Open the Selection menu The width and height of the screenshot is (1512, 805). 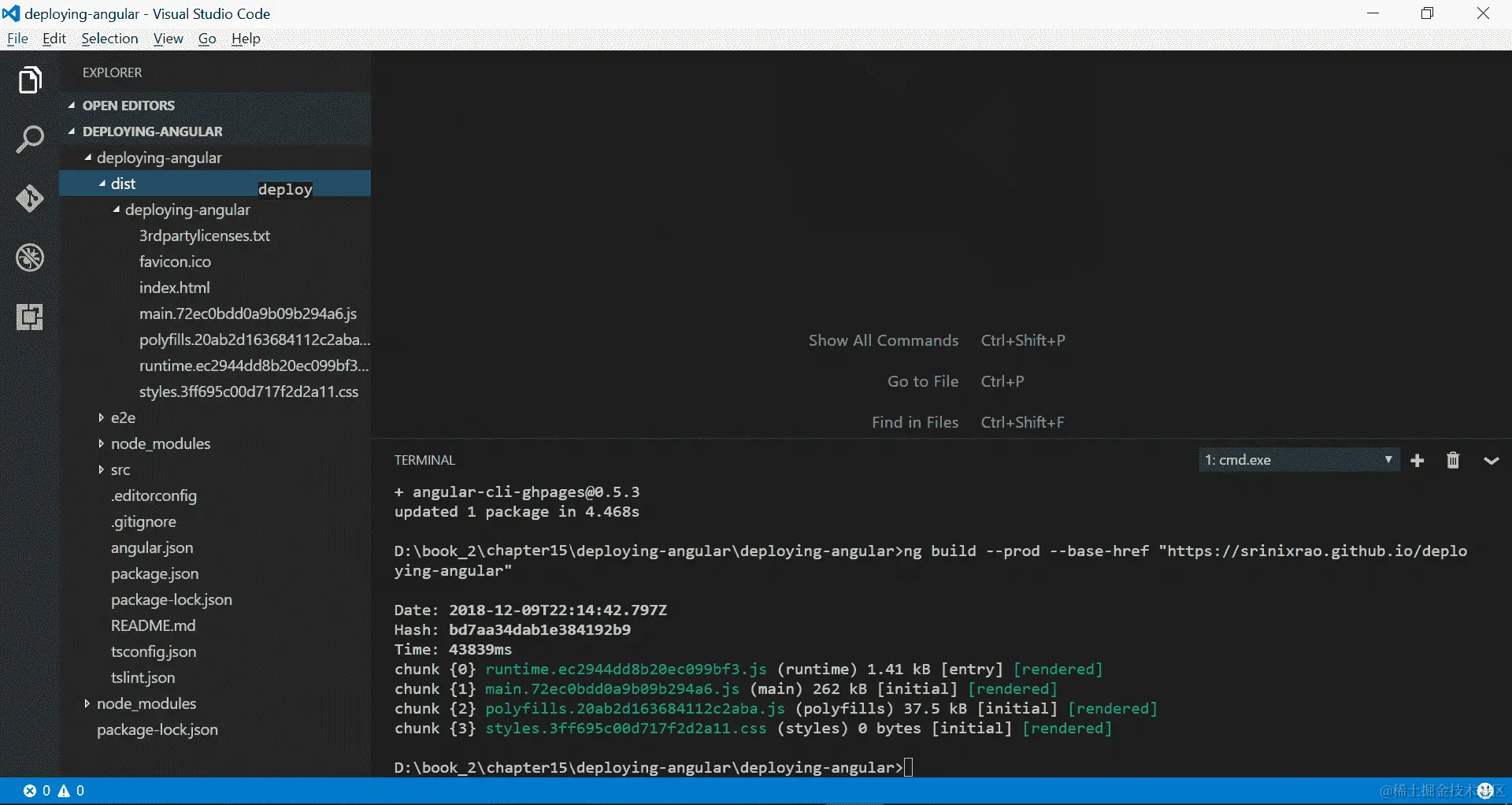(x=109, y=39)
